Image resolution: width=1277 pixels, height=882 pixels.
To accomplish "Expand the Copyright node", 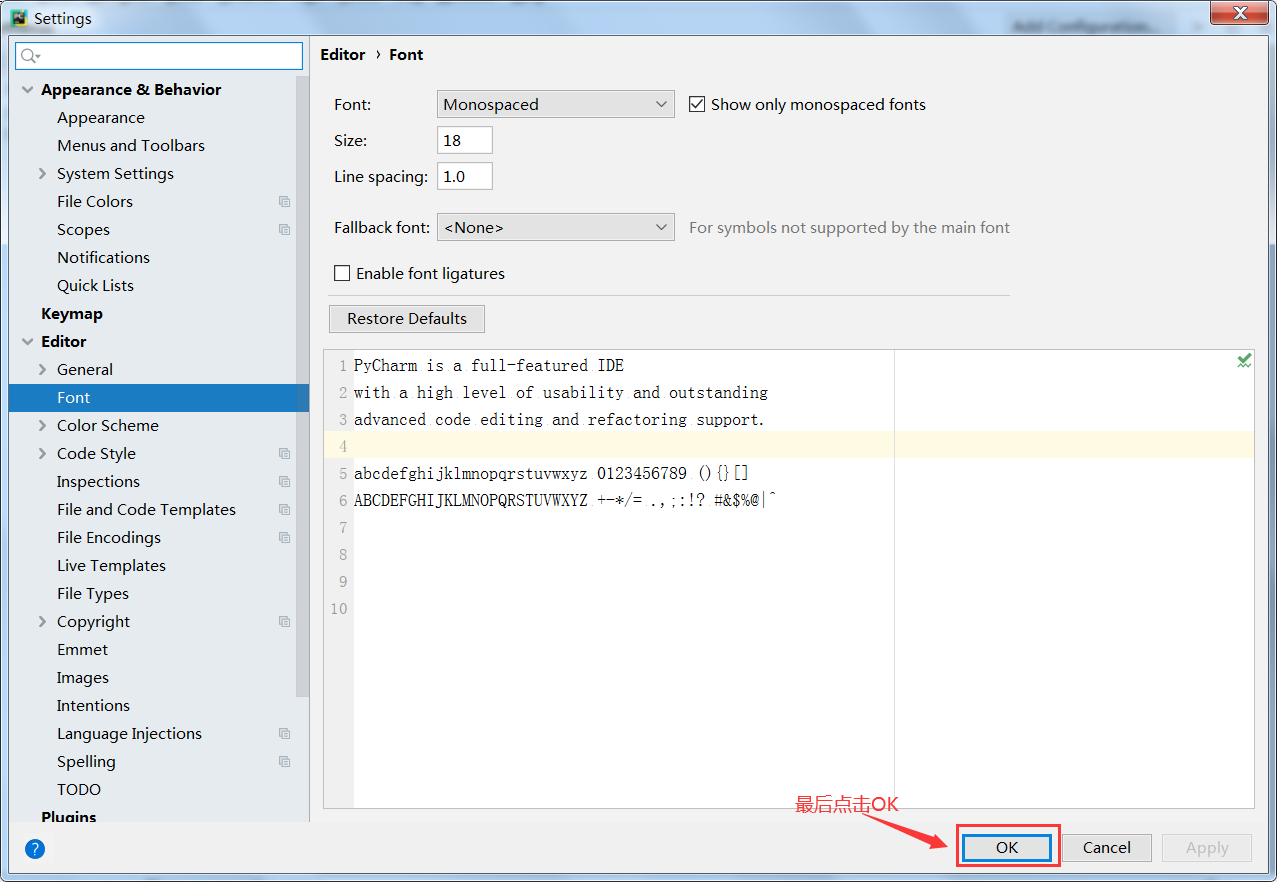I will 42,621.
